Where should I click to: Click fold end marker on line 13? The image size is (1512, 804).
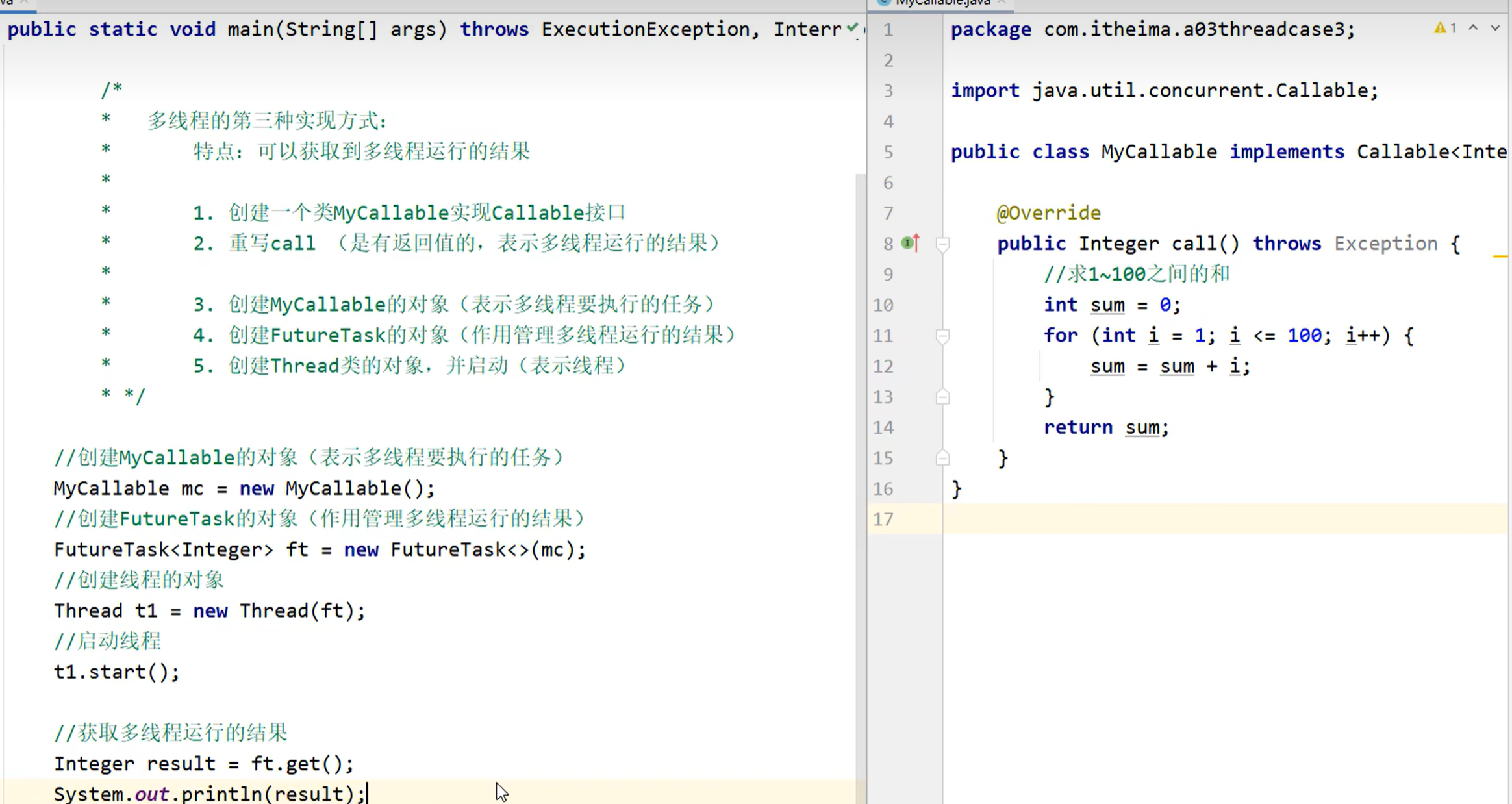pos(942,397)
